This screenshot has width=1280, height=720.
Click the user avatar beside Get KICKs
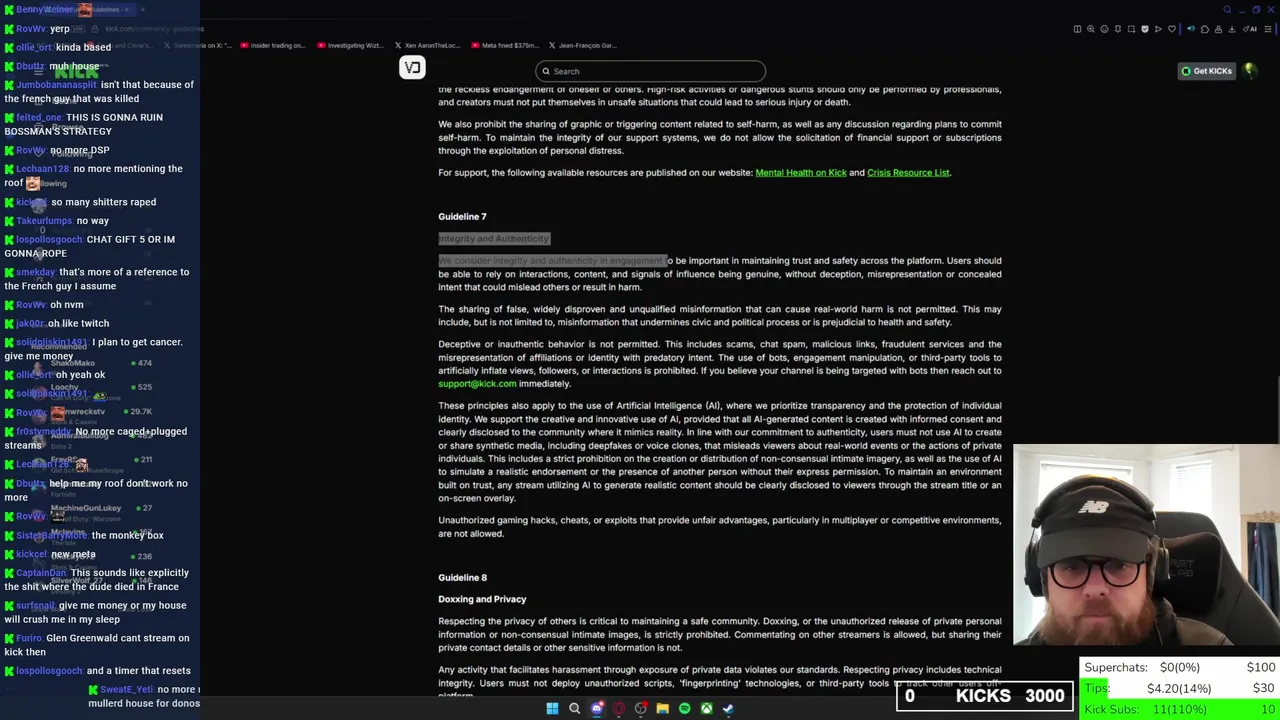click(x=1250, y=71)
